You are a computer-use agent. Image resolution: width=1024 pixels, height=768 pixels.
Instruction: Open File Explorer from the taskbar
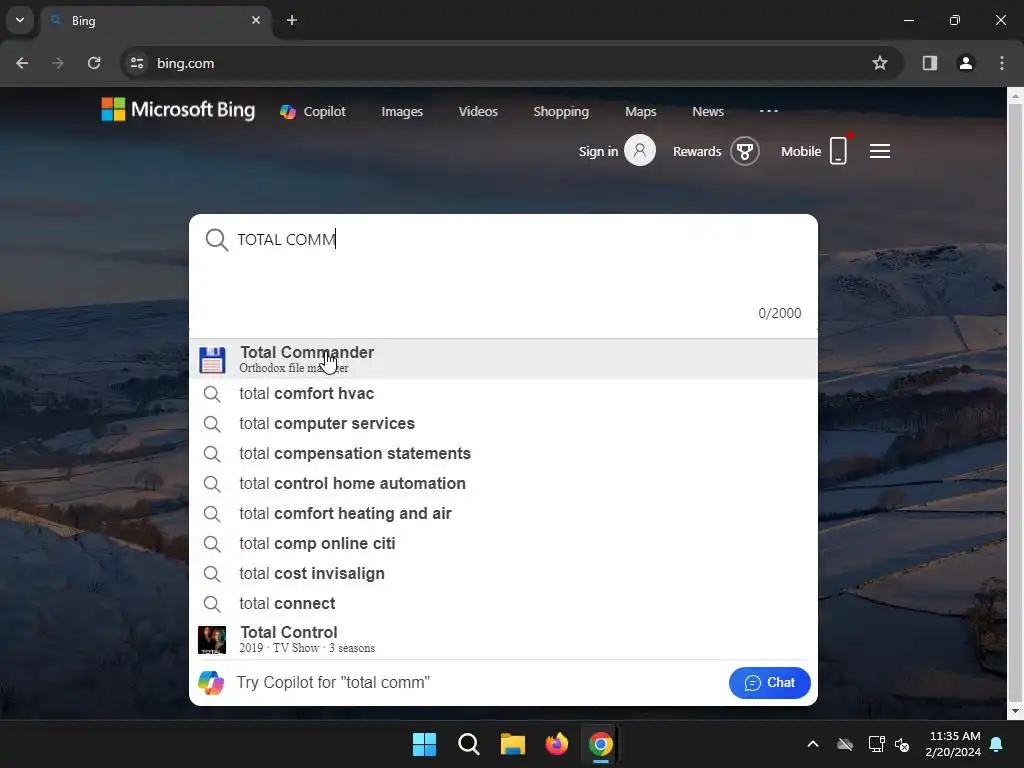pos(513,744)
